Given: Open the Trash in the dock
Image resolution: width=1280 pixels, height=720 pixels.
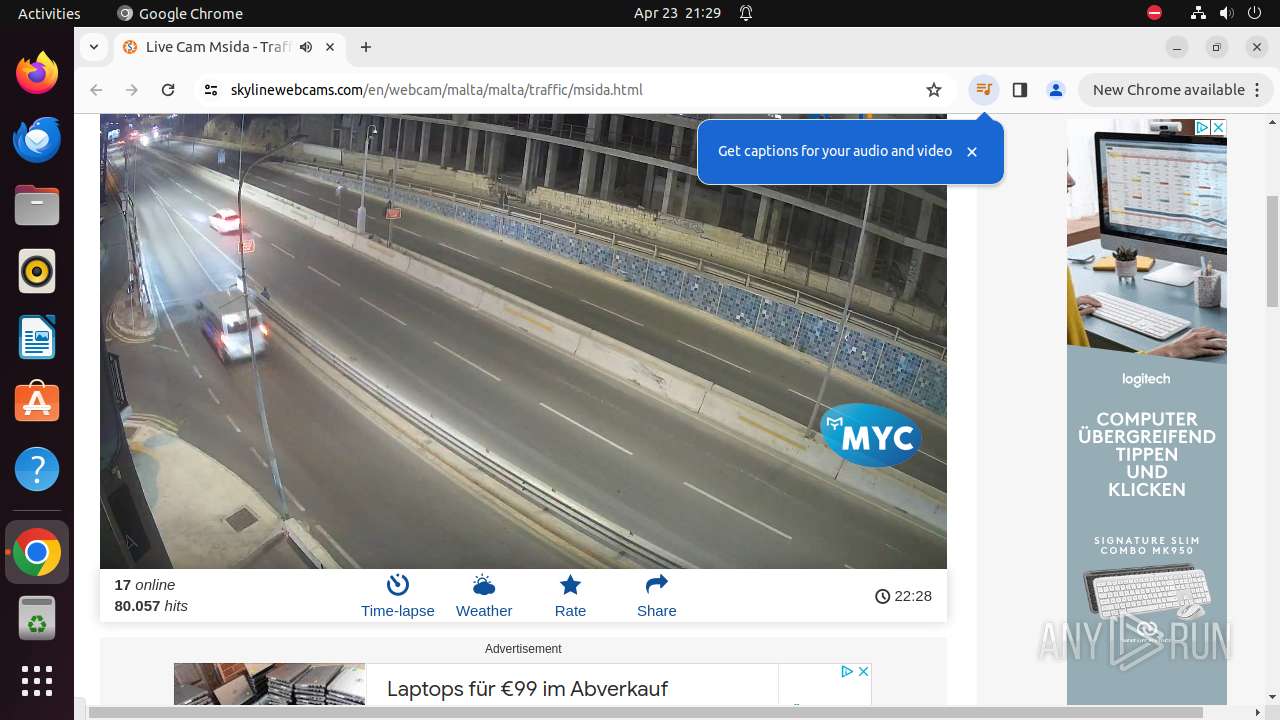Looking at the screenshot, I should point(37,619).
